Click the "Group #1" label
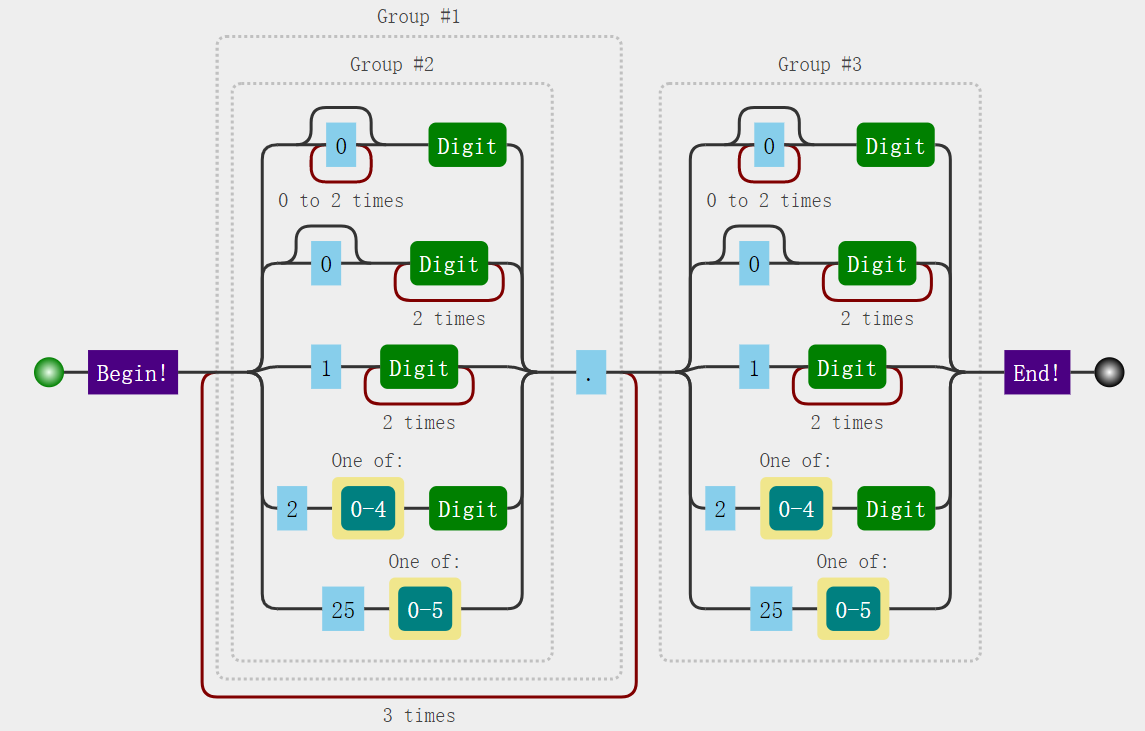 (418, 17)
